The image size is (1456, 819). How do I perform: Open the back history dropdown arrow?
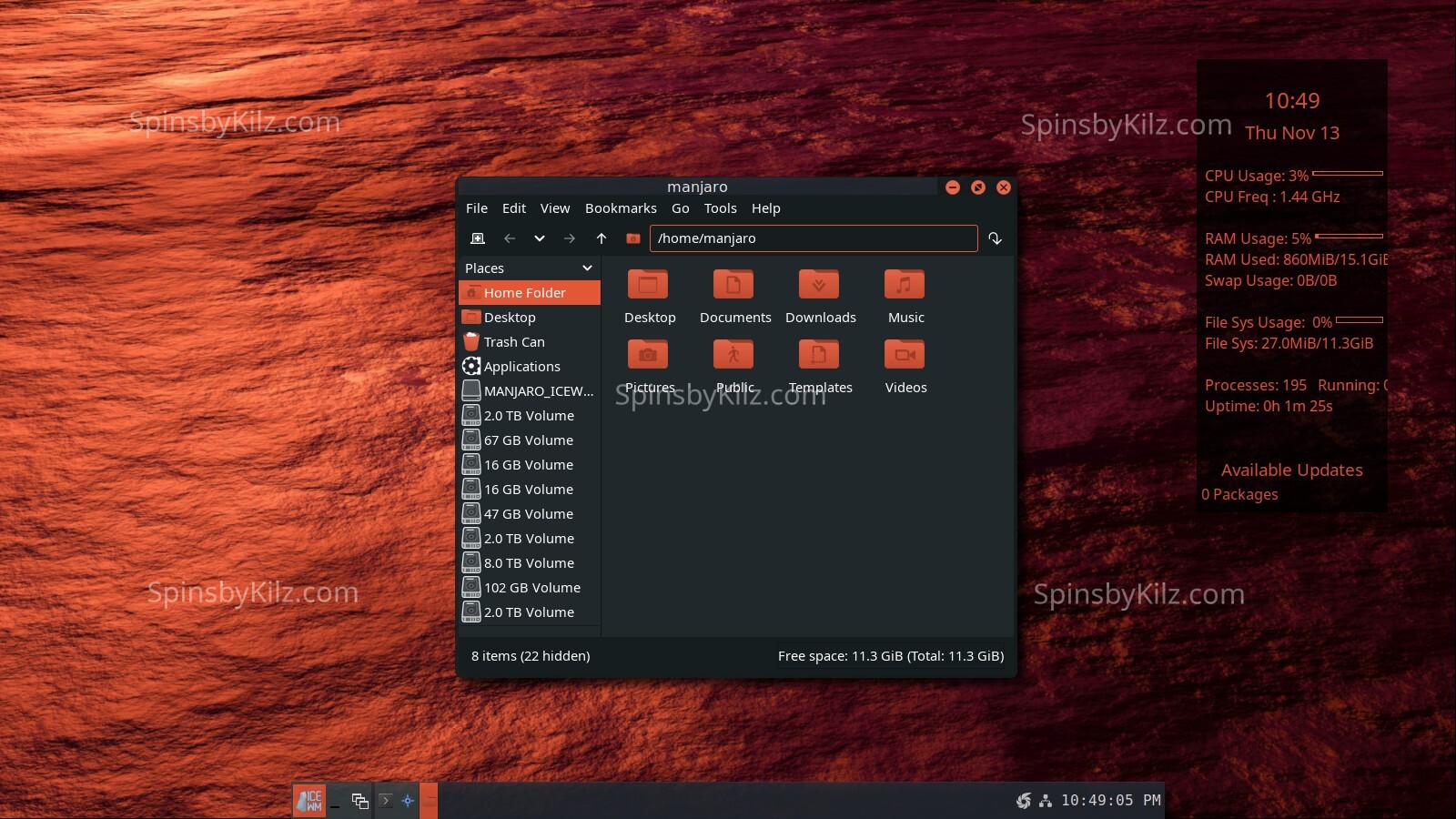540,238
